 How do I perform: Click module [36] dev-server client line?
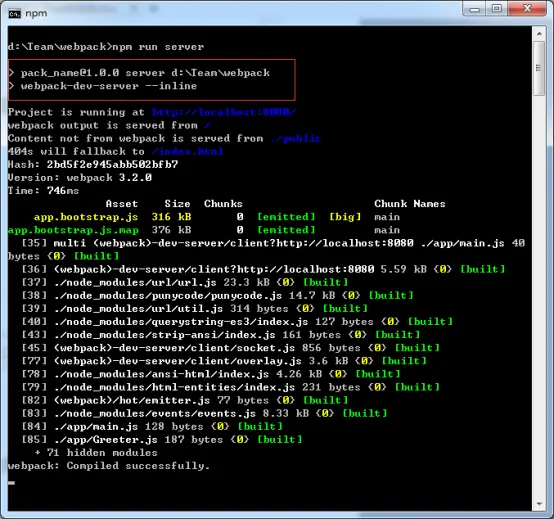click(263, 269)
